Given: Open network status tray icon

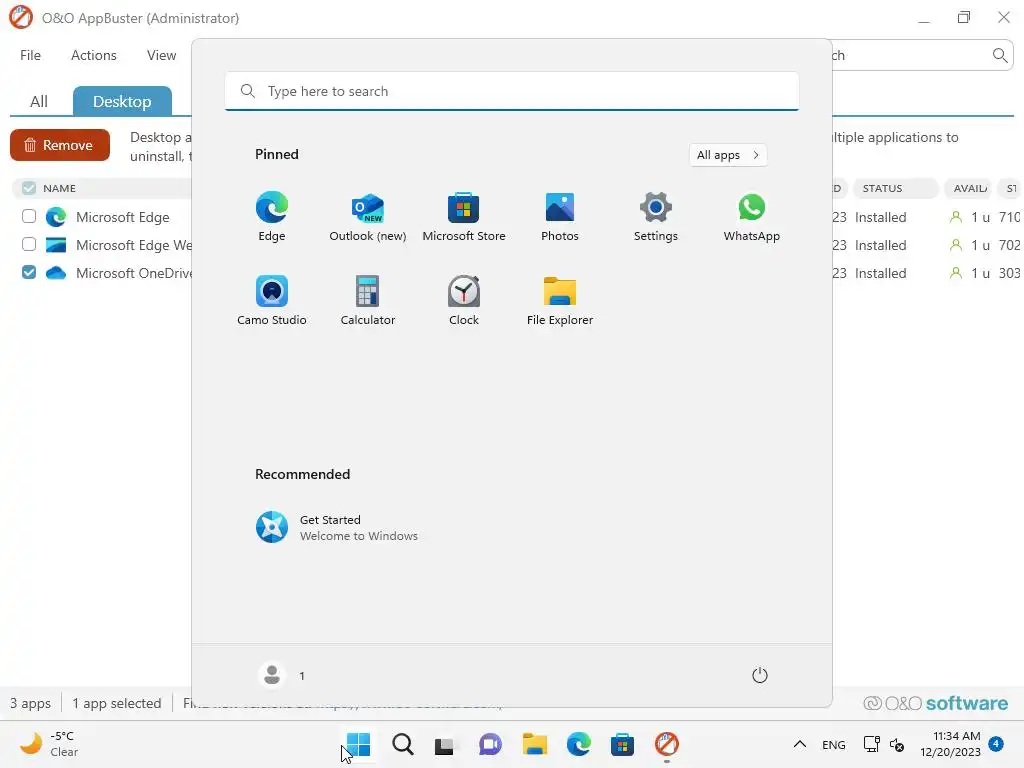Looking at the screenshot, I should coord(871,744).
